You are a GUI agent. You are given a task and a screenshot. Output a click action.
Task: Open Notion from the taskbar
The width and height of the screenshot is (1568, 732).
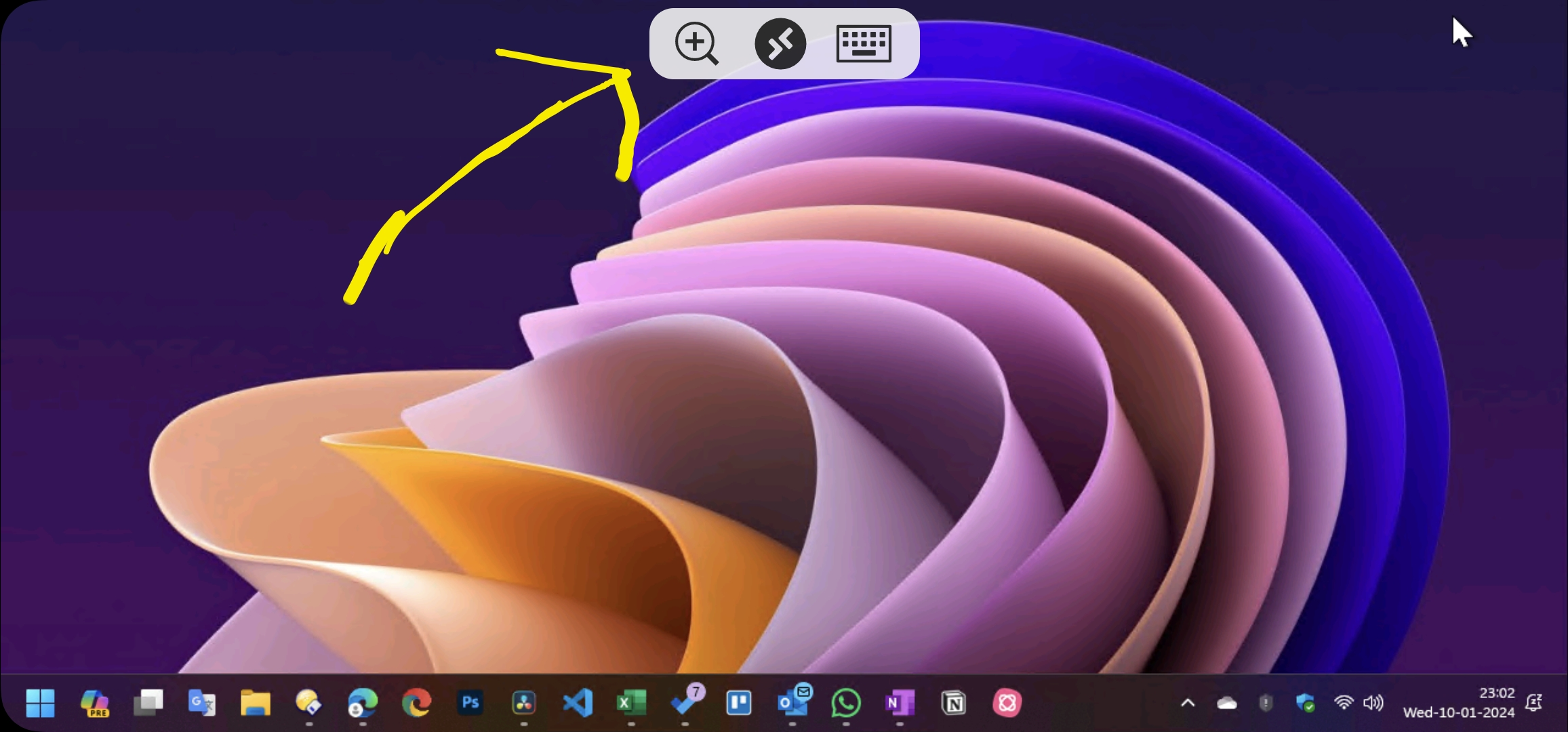click(x=954, y=703)
